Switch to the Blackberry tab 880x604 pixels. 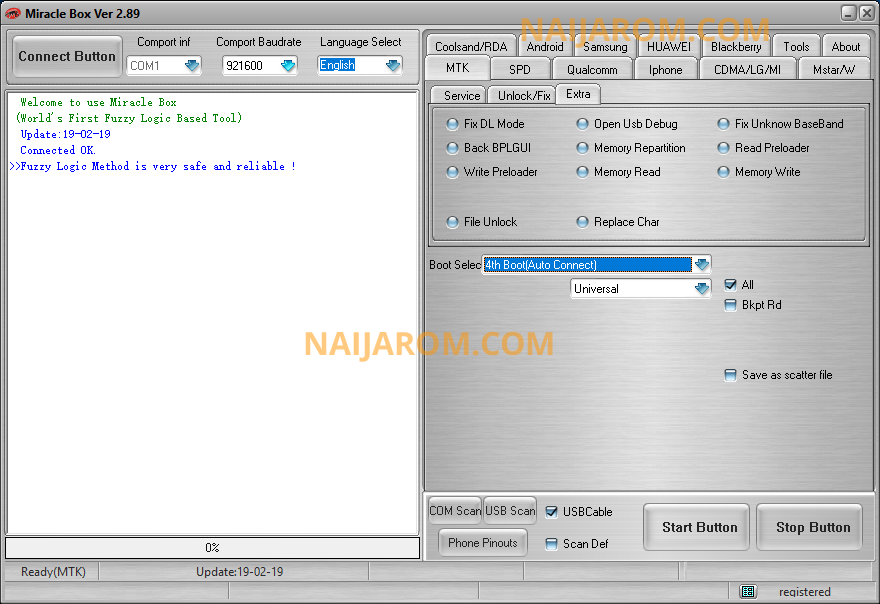tap(736, 47)
